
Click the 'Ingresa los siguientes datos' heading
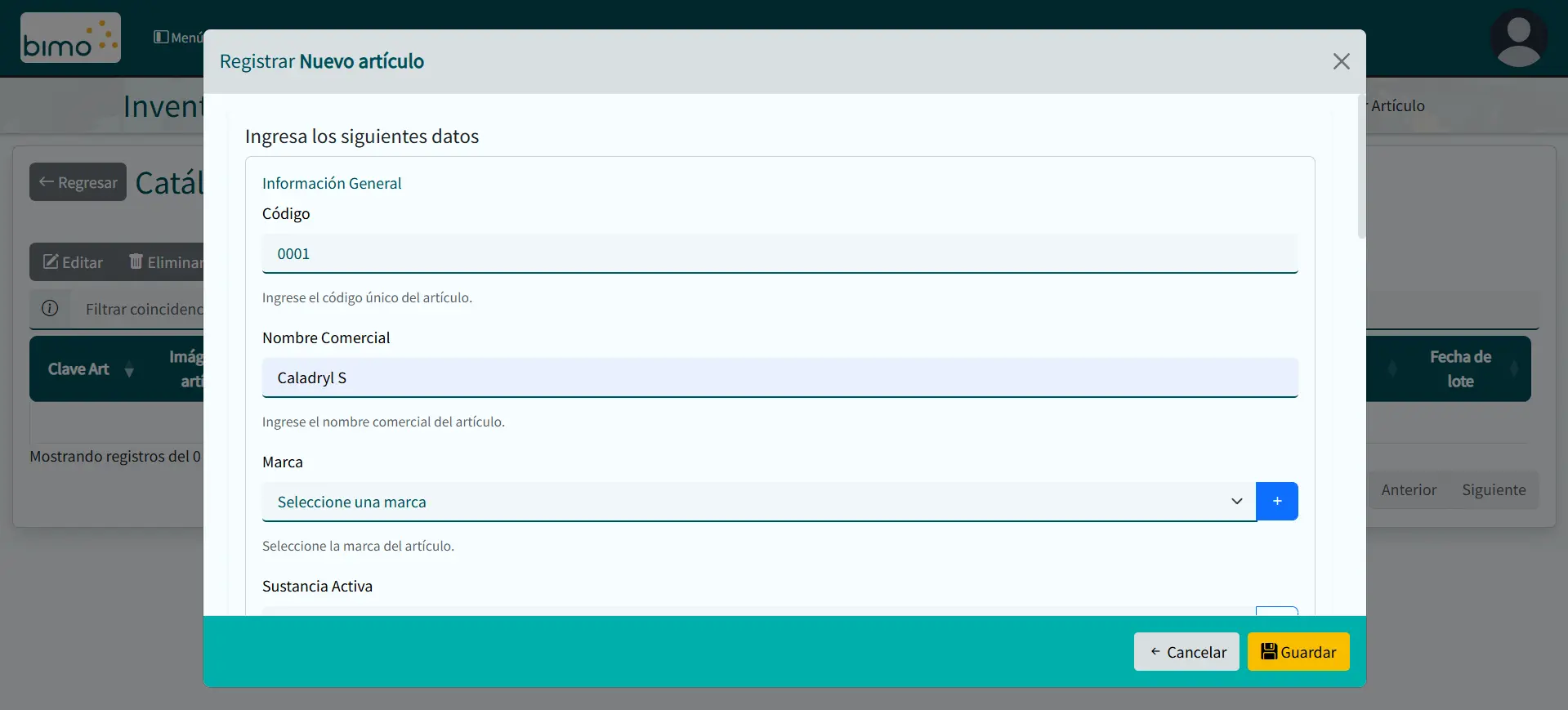click(362, 136)
